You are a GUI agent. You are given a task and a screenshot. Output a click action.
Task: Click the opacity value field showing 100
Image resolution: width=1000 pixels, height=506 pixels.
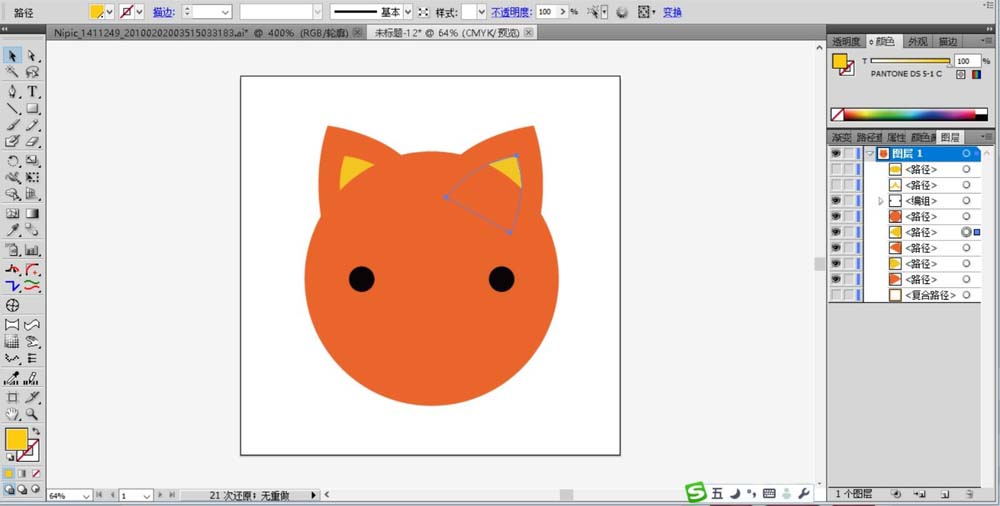546,12
